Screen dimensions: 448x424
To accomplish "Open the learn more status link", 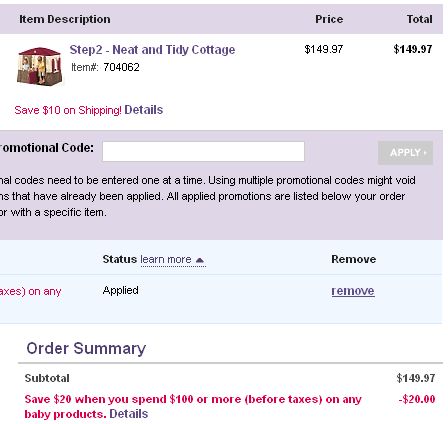I will [x=166, y=259].
